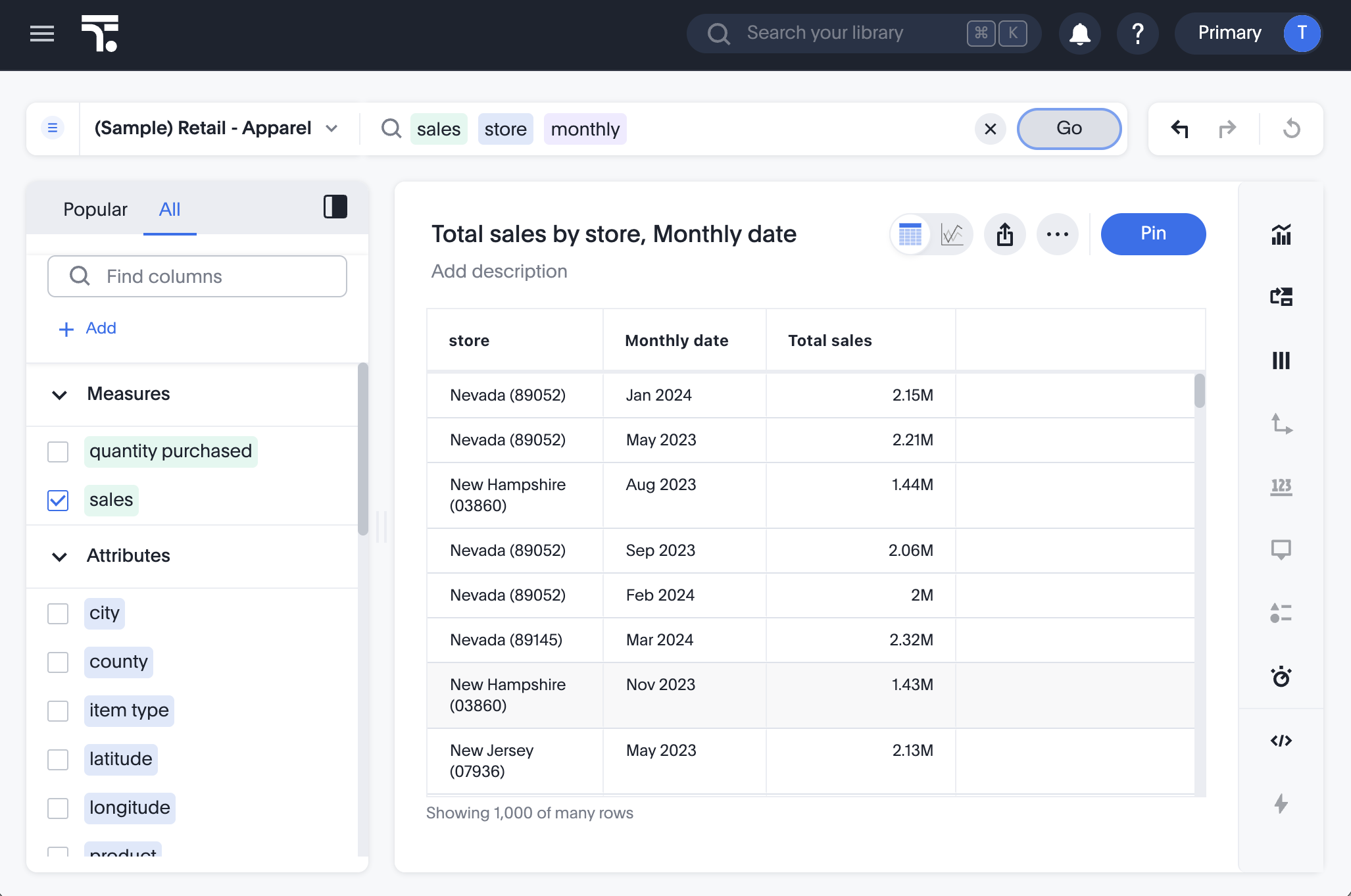This screenshot has width=1351, height=896.
Task: Collapse the Attributes section
Action: click(x=59, y=557)
